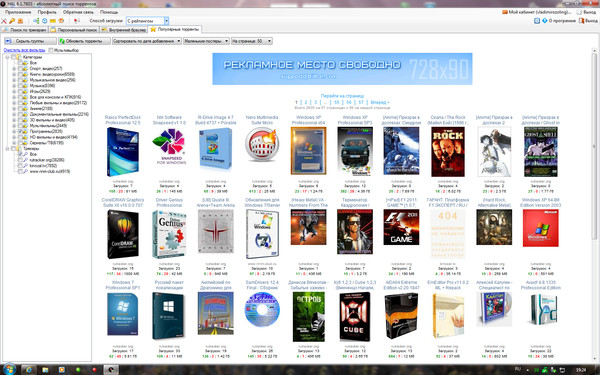Click the blue globe toolbar icon
Viewport: 600px width, 375px height.
pyautogui.click(x=44, y=21)
